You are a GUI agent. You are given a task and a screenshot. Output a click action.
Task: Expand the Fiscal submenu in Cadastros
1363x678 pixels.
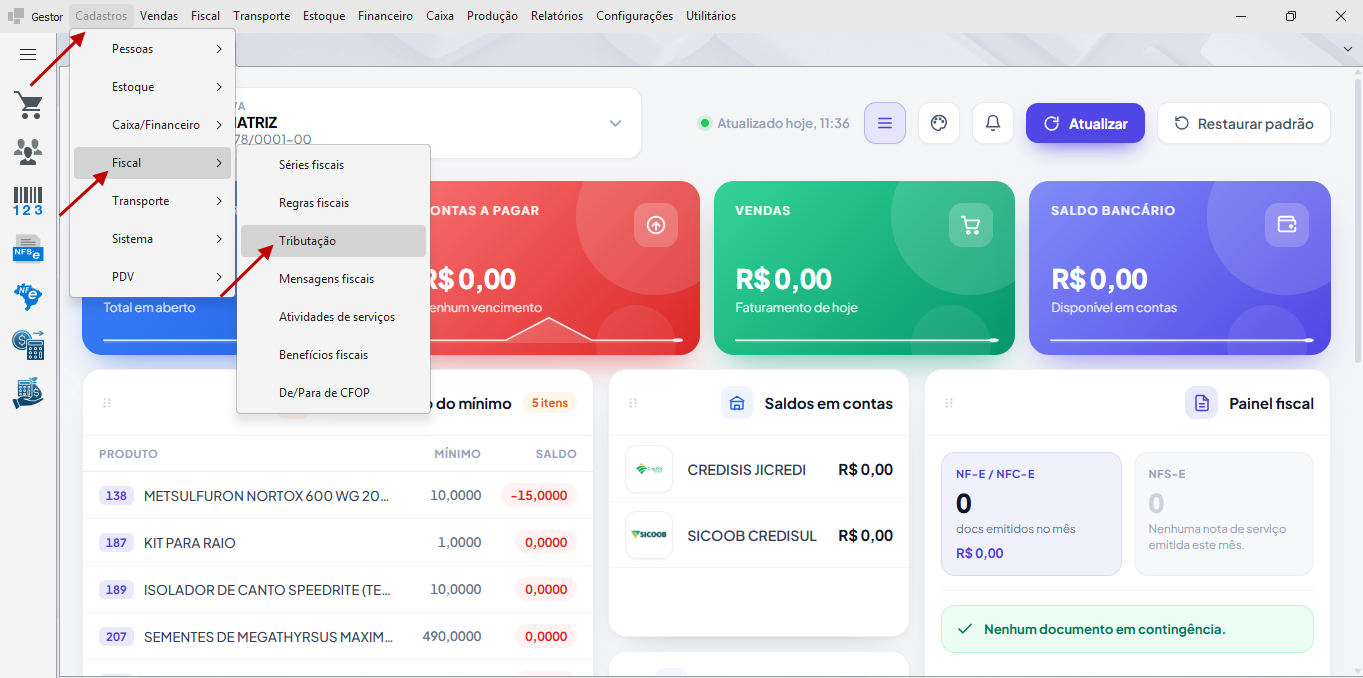152,163
